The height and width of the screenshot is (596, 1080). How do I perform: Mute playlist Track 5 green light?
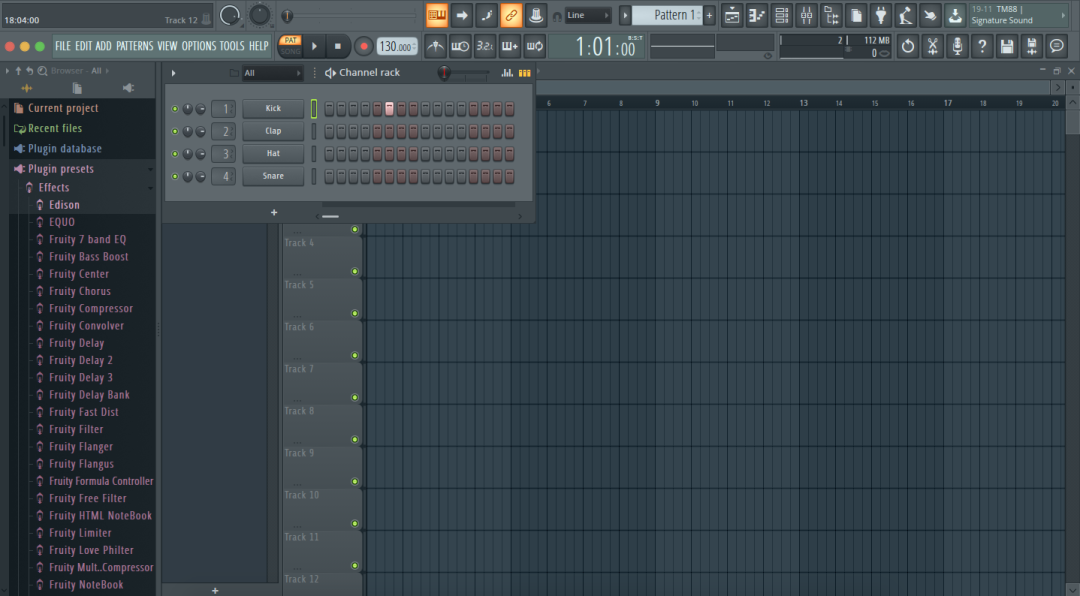[x=355, y=314]
